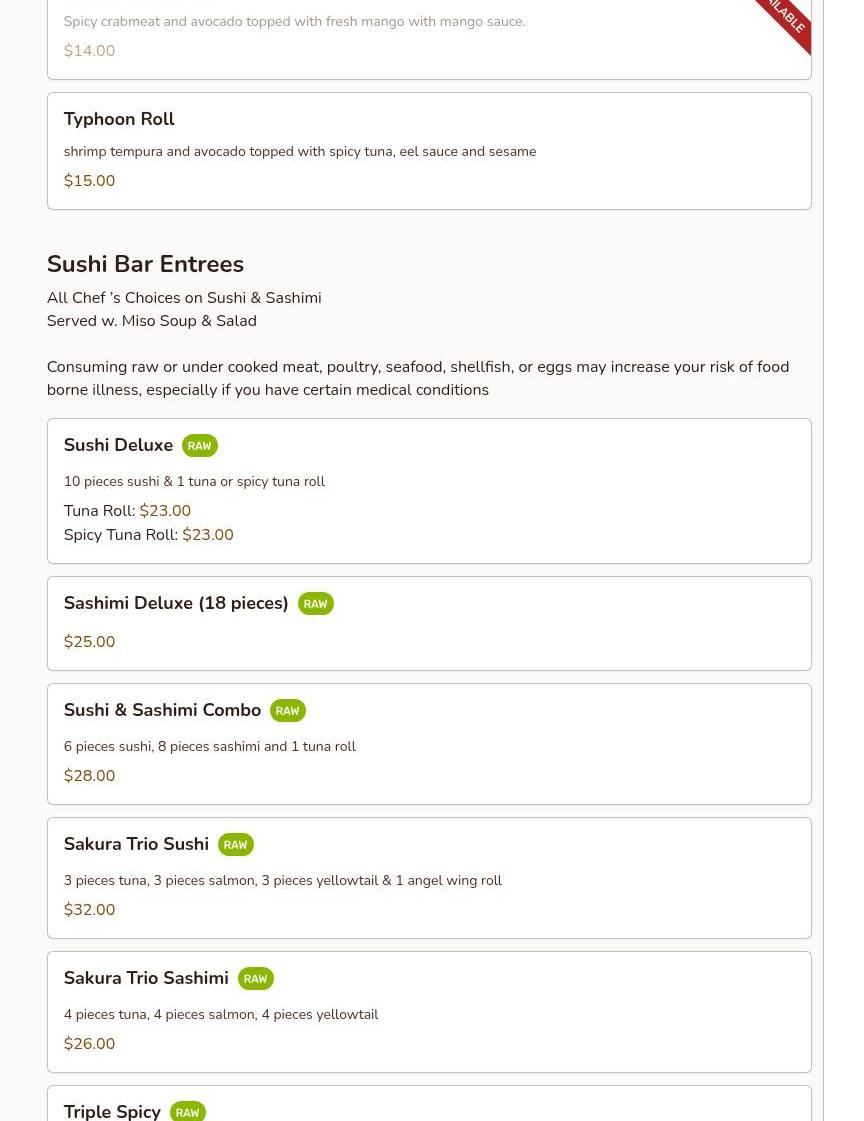Click RAW badge next to Sakura Trio Sashimi
This screenshot has height=1121, width=864.
pyautogui.click(x=255, y=979)
